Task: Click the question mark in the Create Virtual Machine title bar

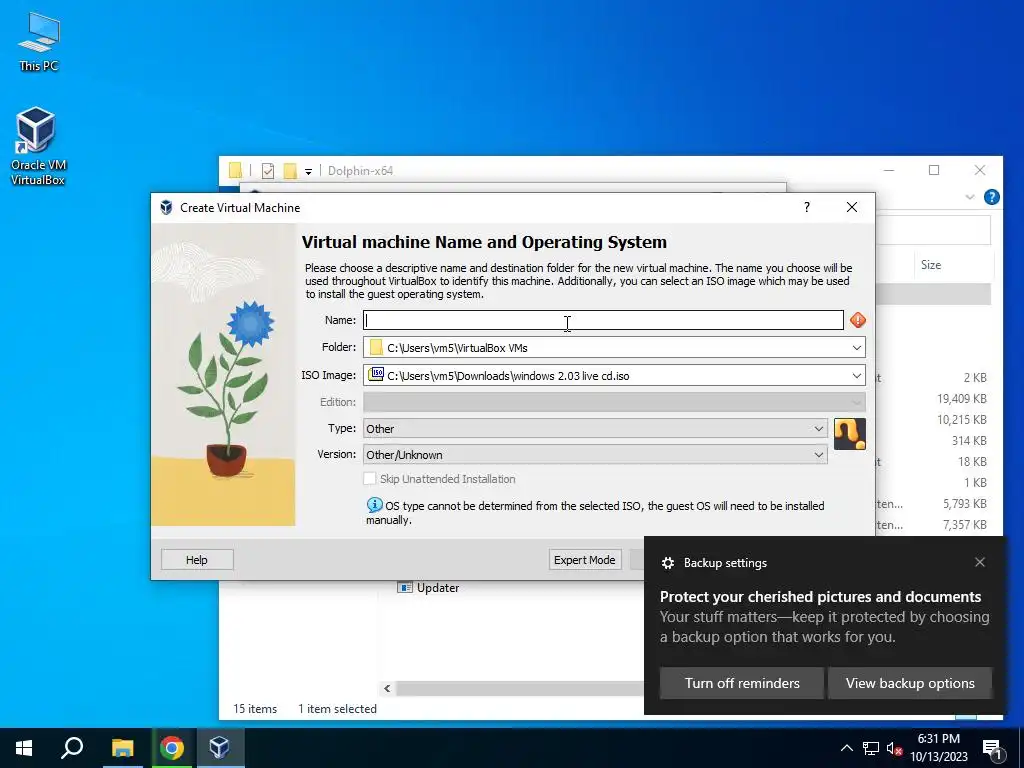Action: [x=807, y=207]
